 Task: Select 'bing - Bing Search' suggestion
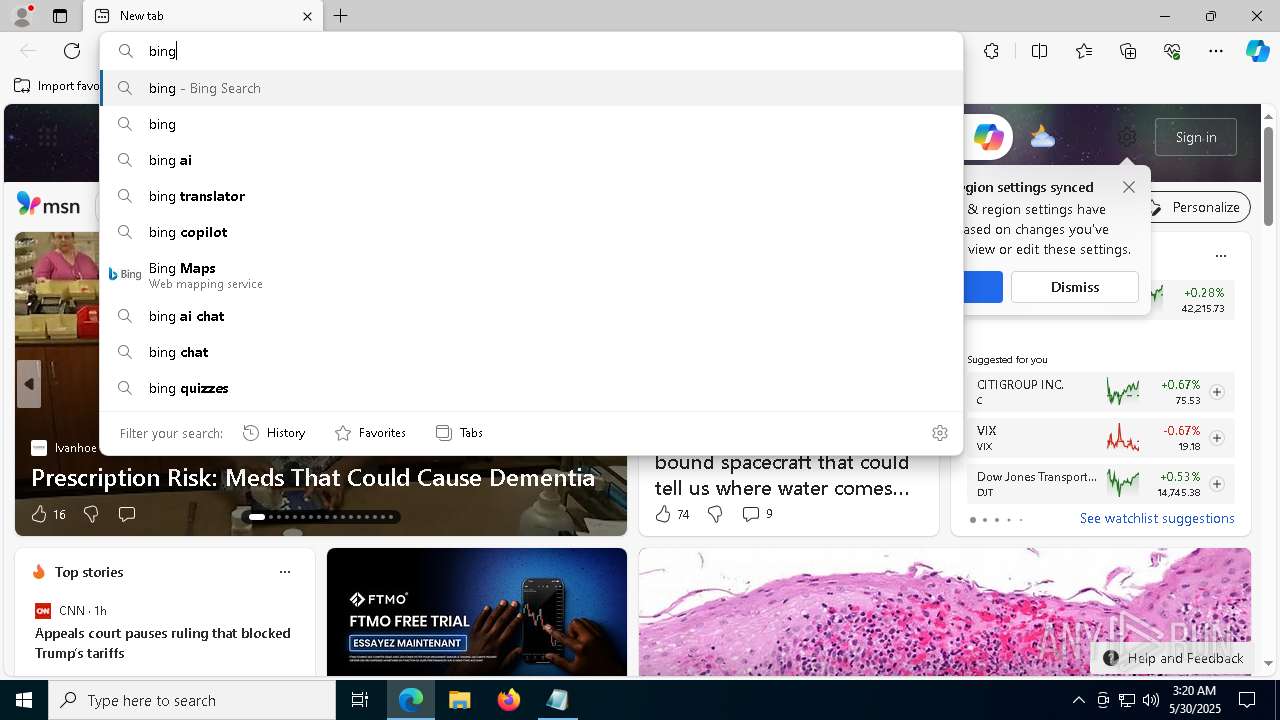click(x=531, y=88)
